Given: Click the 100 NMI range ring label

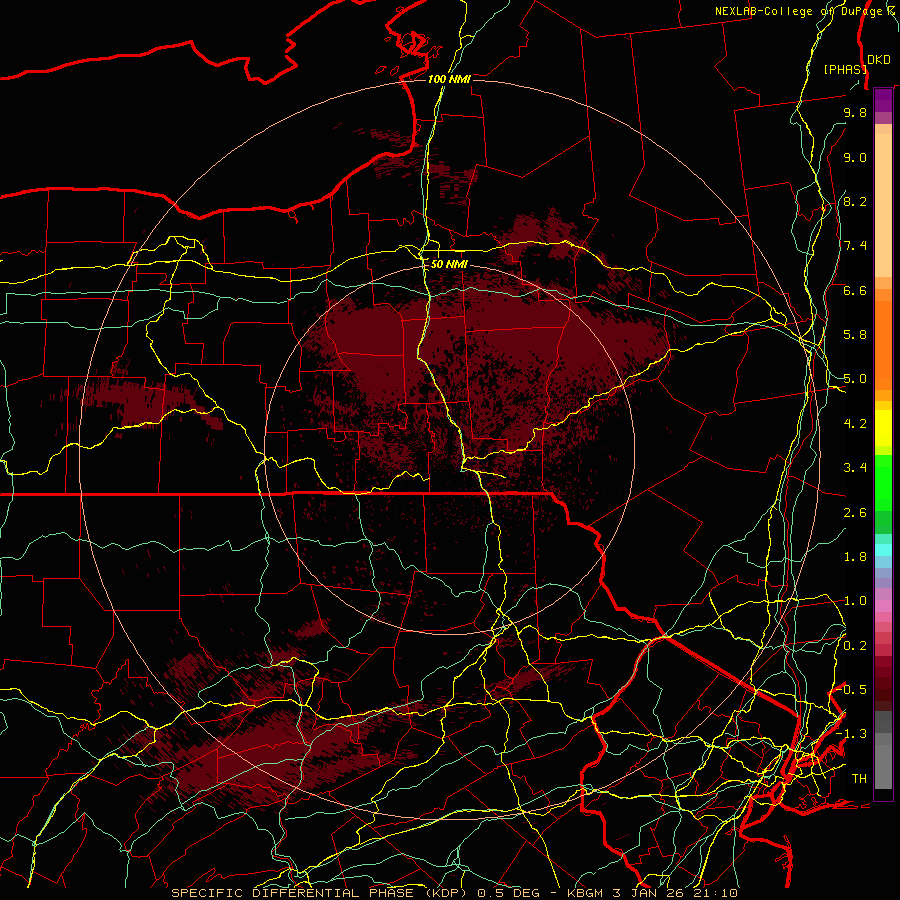Looking at the screenshot, I should tap(449, 79).
